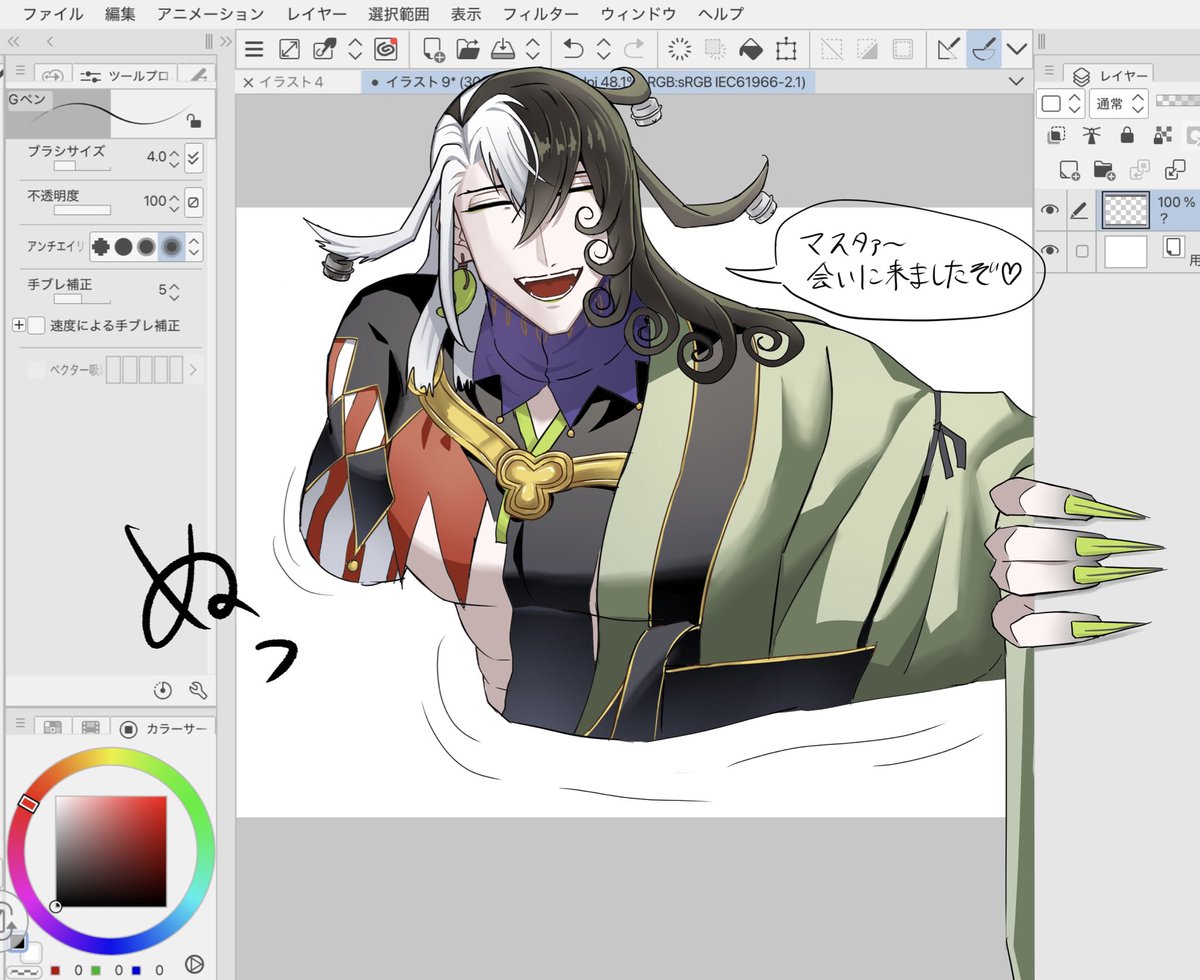Hide the paper layer eye icon

tap(1050, 251)
